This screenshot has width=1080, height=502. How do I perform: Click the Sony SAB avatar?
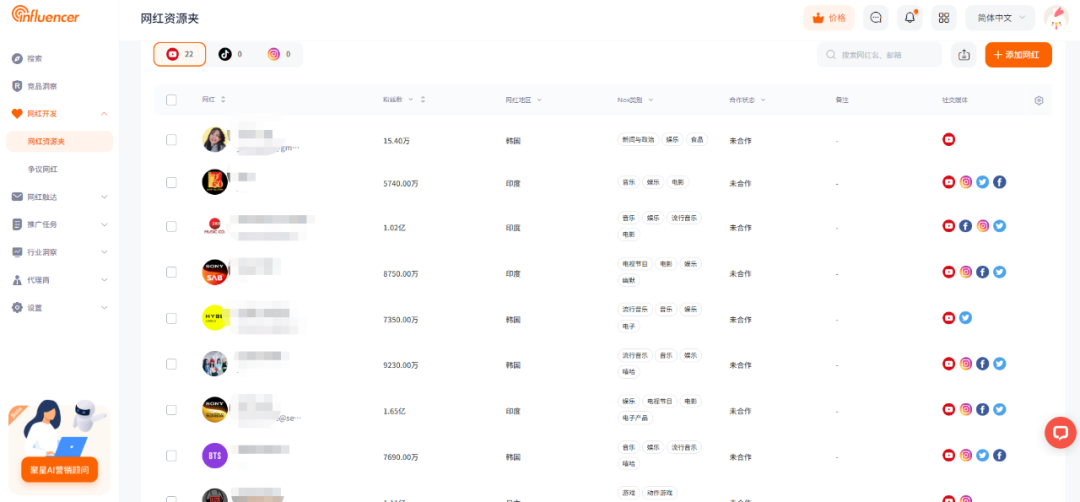click(x=214, y=272)
